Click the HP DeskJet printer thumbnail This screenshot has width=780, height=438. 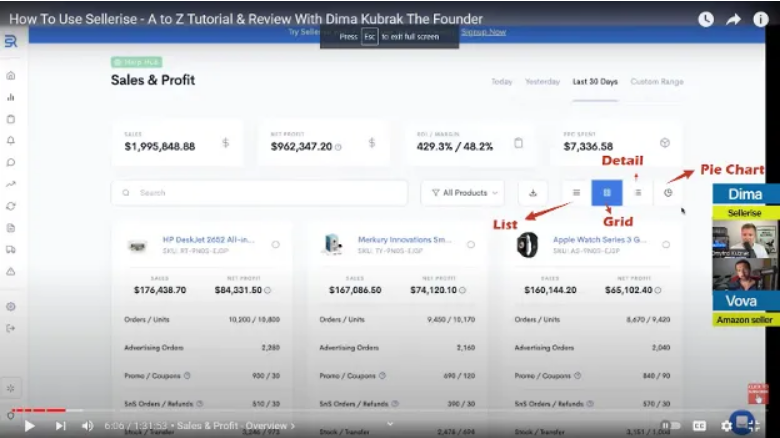coord(137,245)
